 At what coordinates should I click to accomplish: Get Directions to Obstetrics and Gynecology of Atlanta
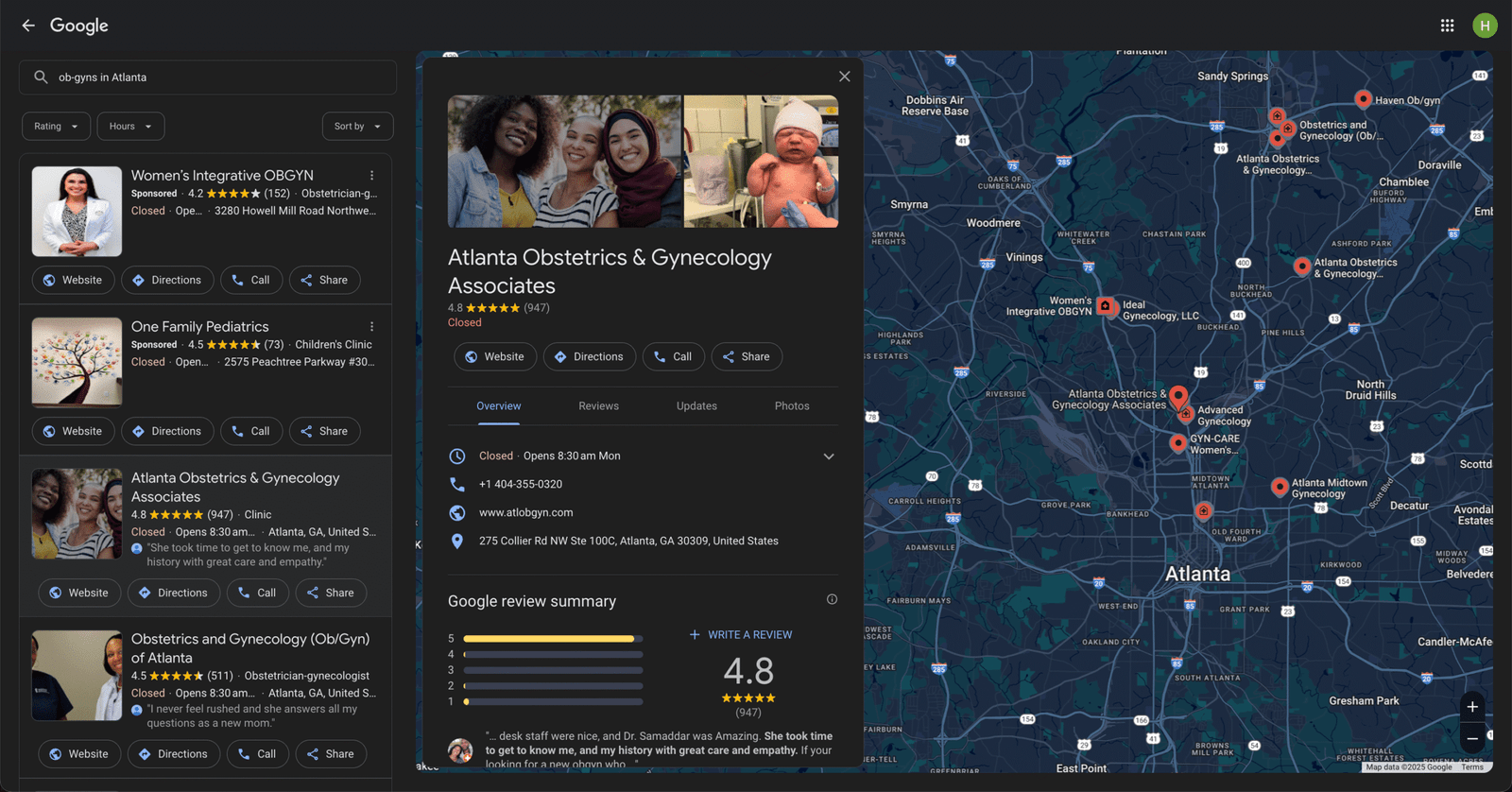click(174, 754)
